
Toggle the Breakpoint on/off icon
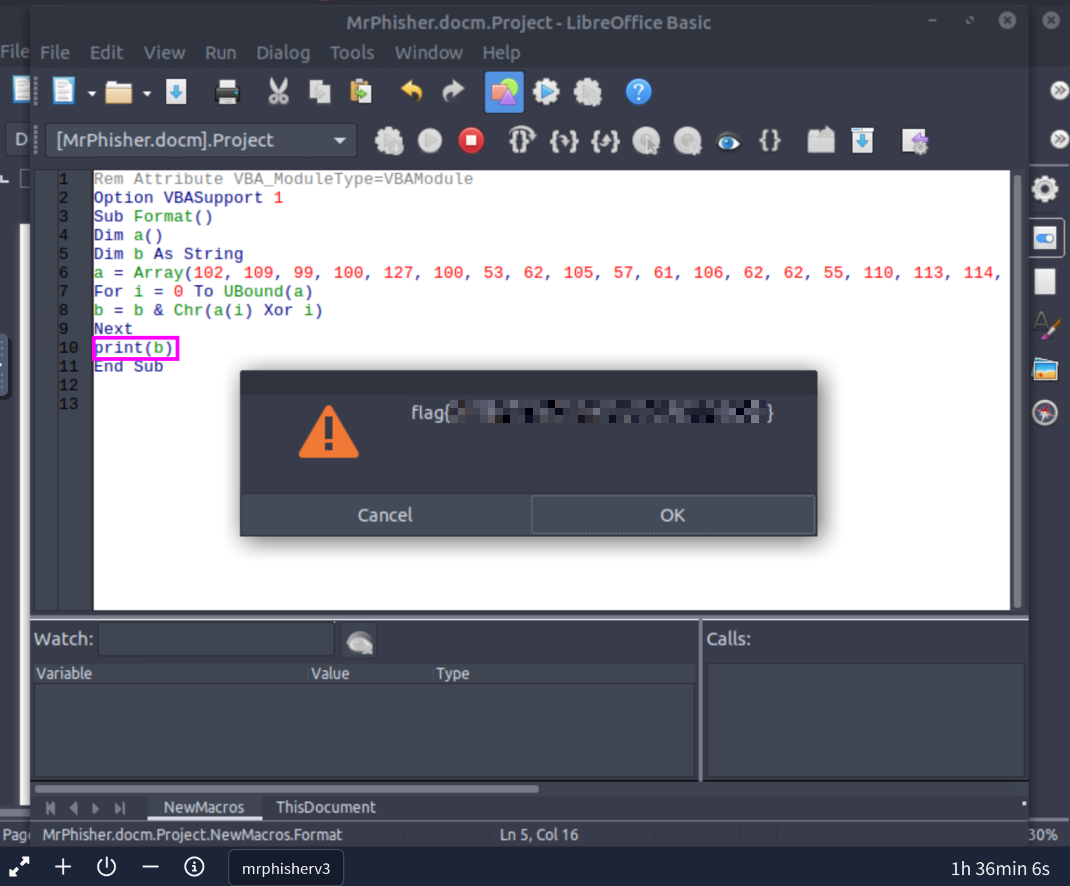(646, 141)
